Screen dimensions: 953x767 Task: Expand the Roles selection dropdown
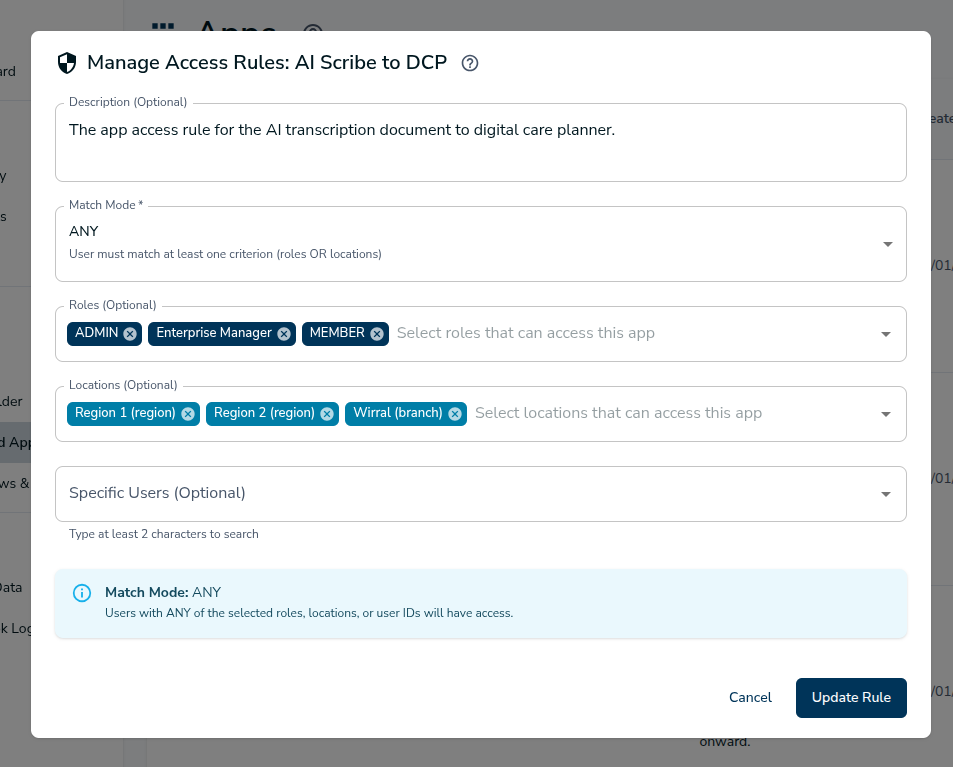pyautogui.click(x=886, y=333)
